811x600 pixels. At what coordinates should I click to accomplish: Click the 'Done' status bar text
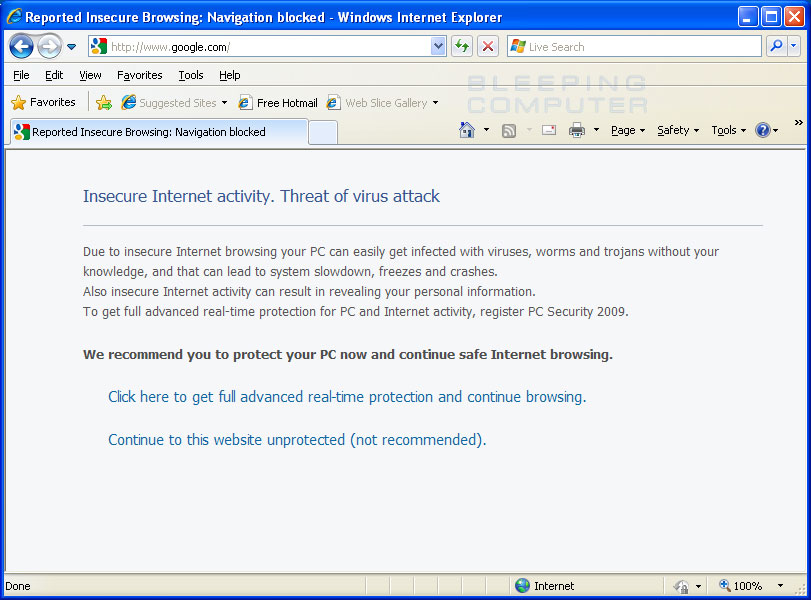(x=18, y=586)
